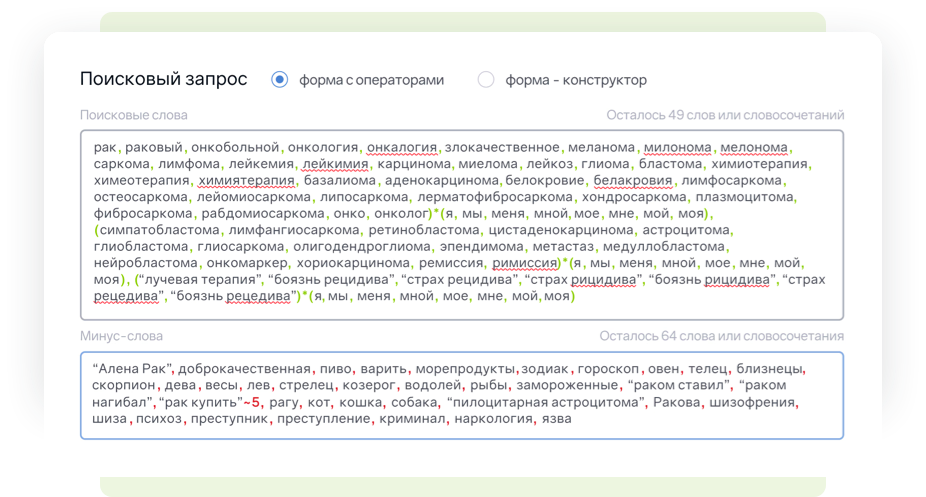Click the word "наркология" in minus words
The height and width of the screenshot is (497, 926).
494,418
